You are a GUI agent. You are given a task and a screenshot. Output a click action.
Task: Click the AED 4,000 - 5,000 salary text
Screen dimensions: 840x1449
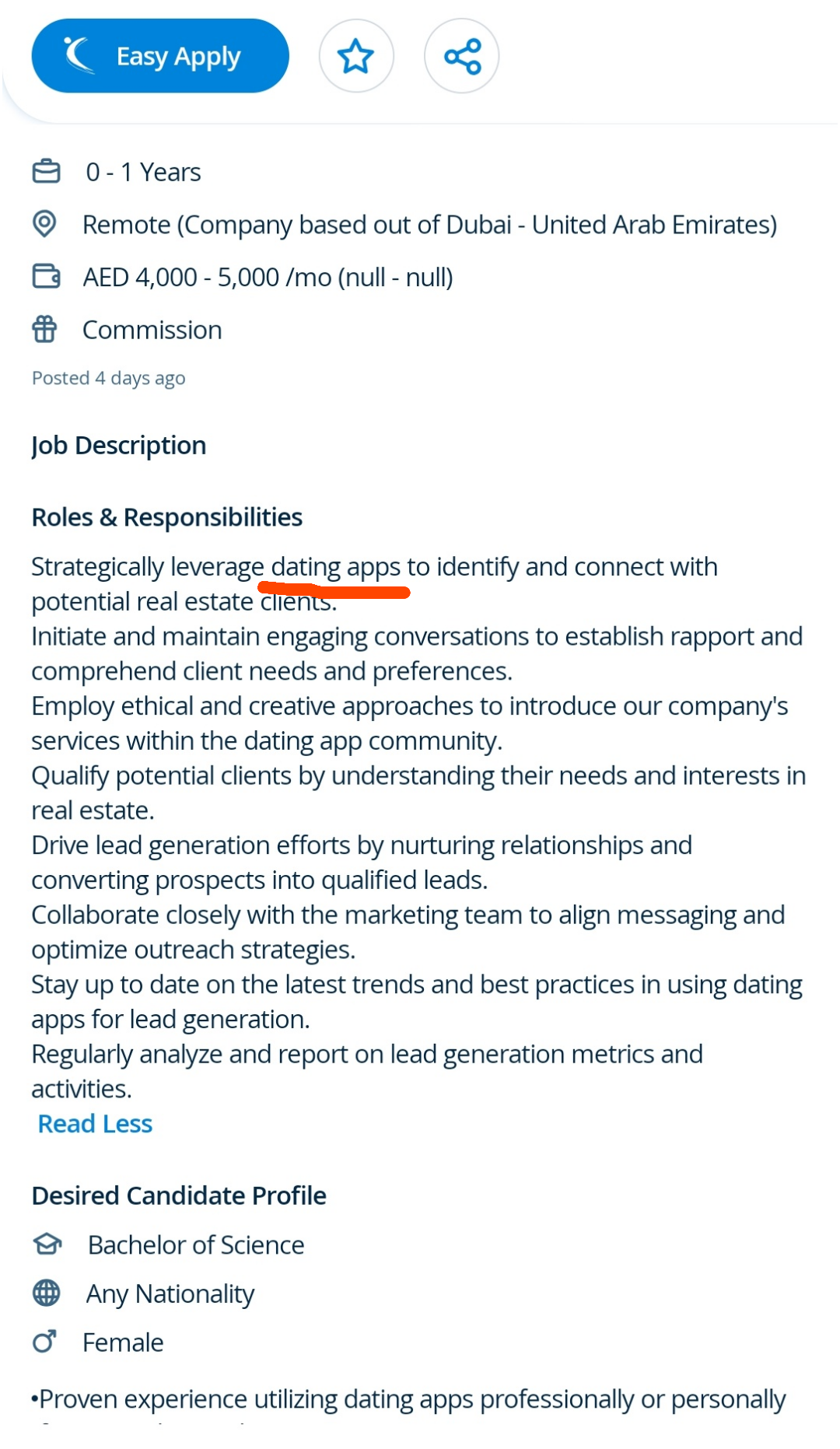[268, 277]
